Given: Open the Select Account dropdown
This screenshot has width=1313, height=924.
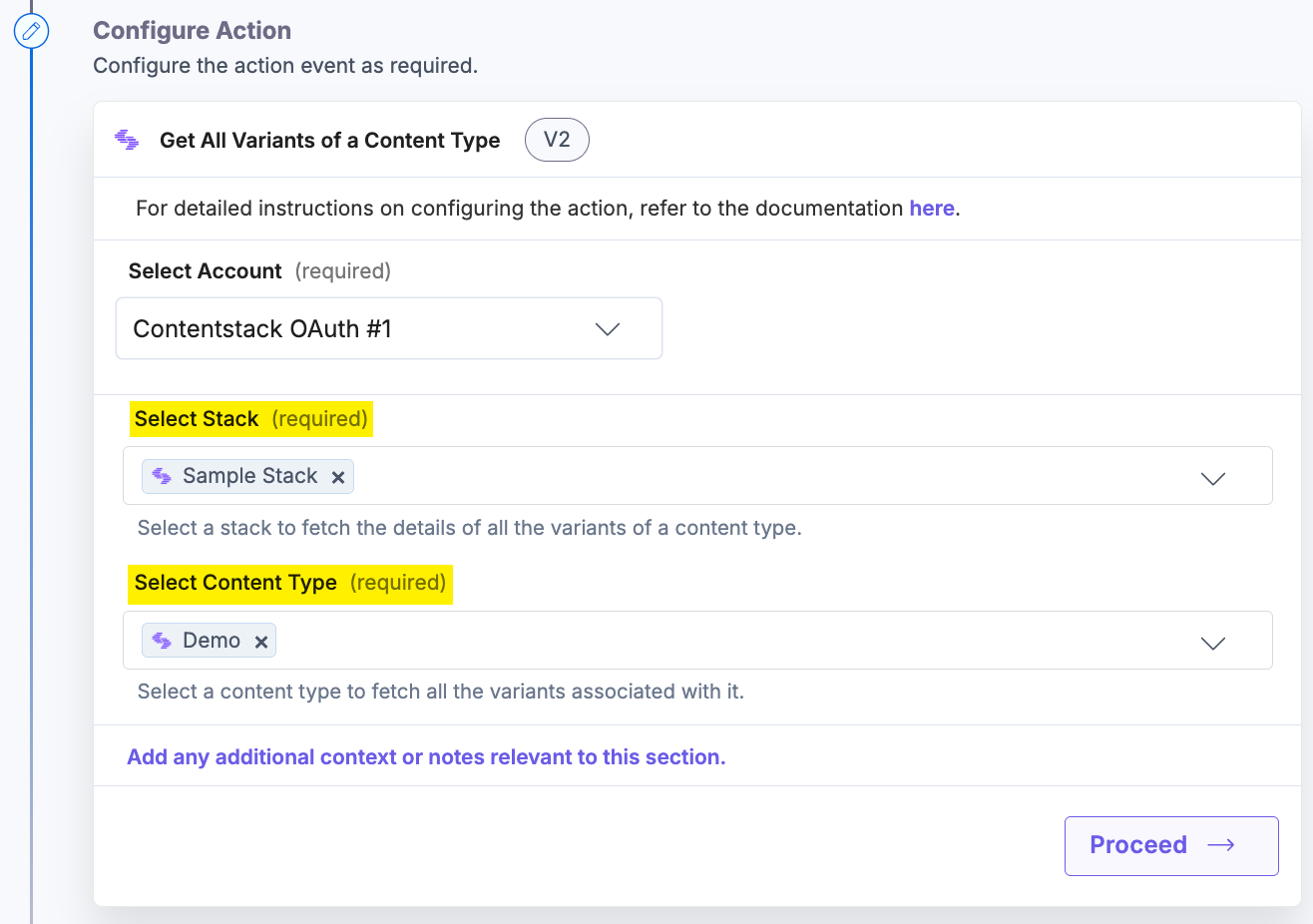Looking at the screenshot, I should point(389,328).
